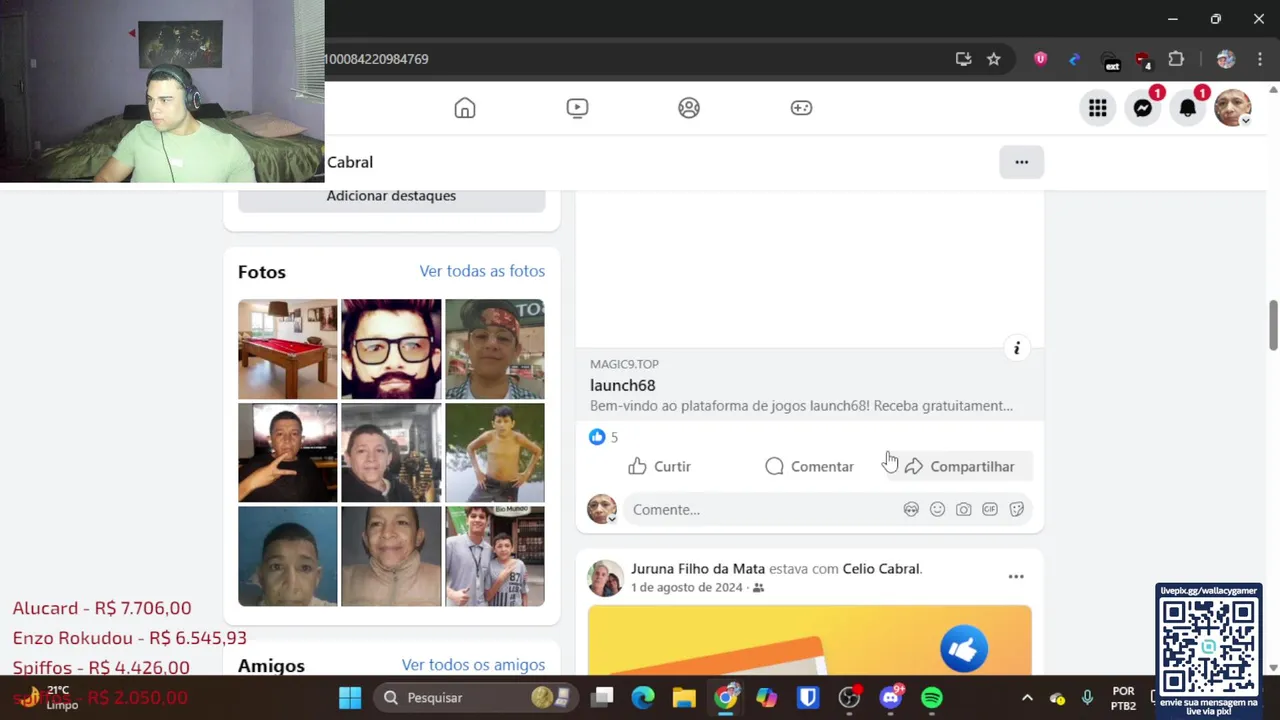Open the Gaming controller icon
Viewport: 1280px width, 720px height.
[801, 108]
